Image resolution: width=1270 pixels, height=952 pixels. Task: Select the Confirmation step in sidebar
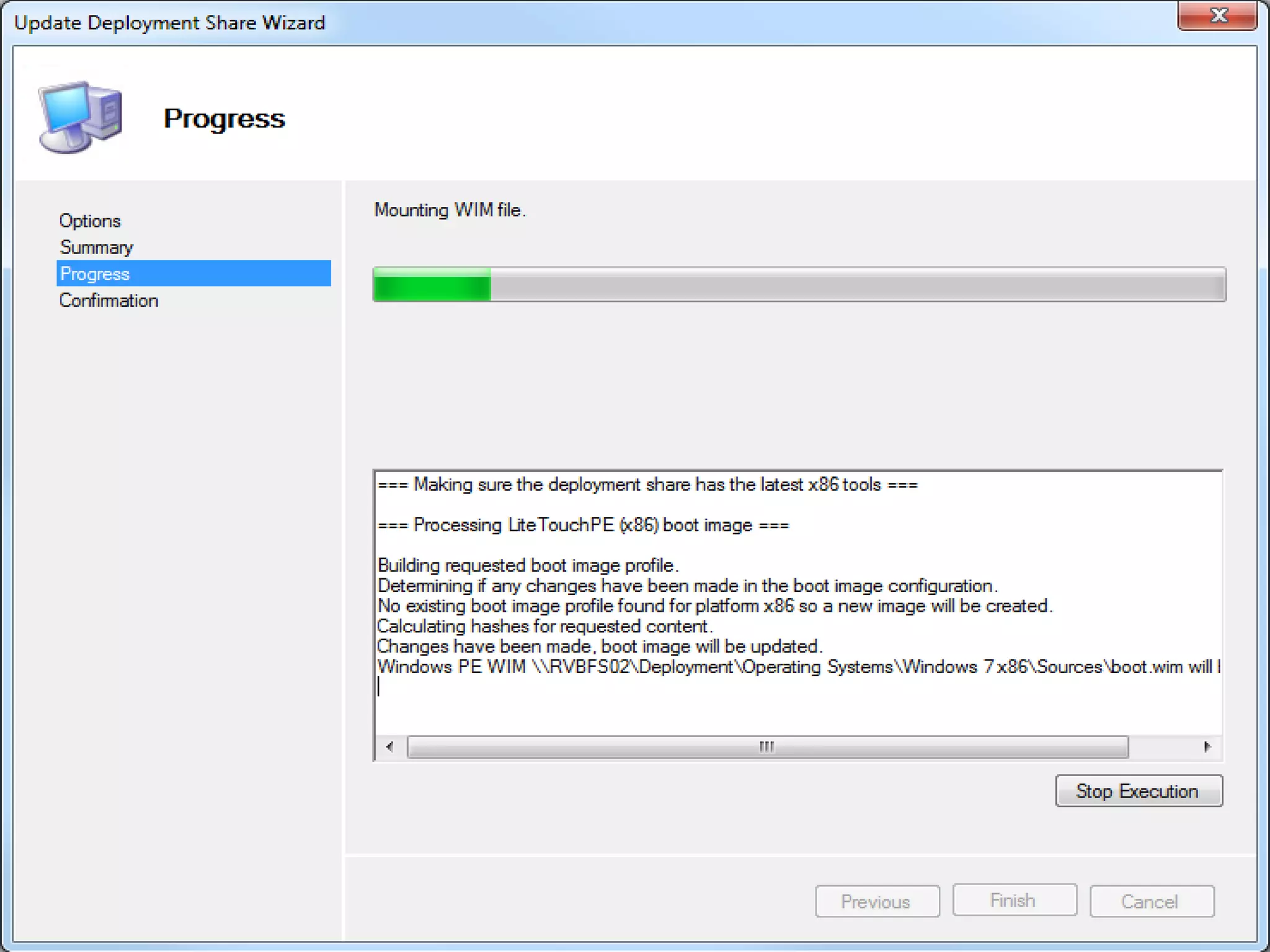[x=109, y=301]
